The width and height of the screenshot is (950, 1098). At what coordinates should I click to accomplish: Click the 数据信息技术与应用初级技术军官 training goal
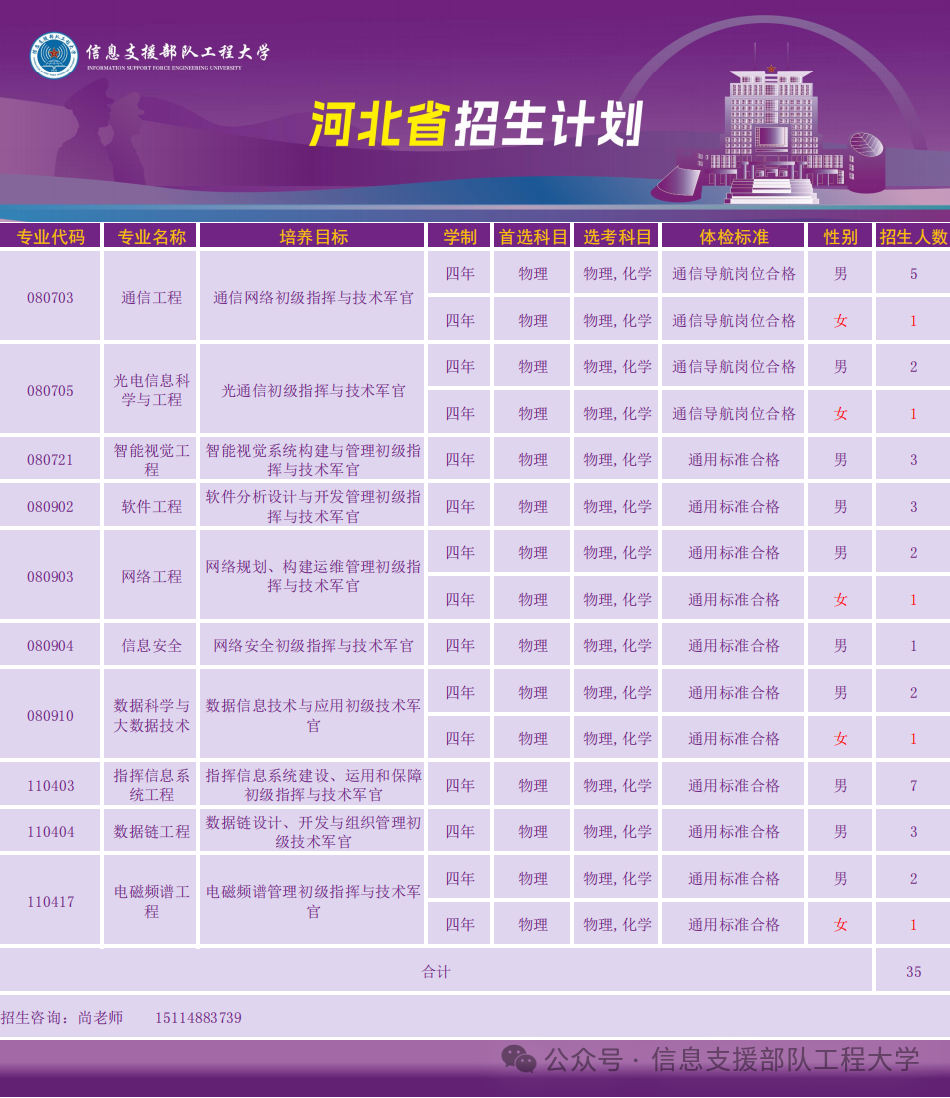pos(313,716)
